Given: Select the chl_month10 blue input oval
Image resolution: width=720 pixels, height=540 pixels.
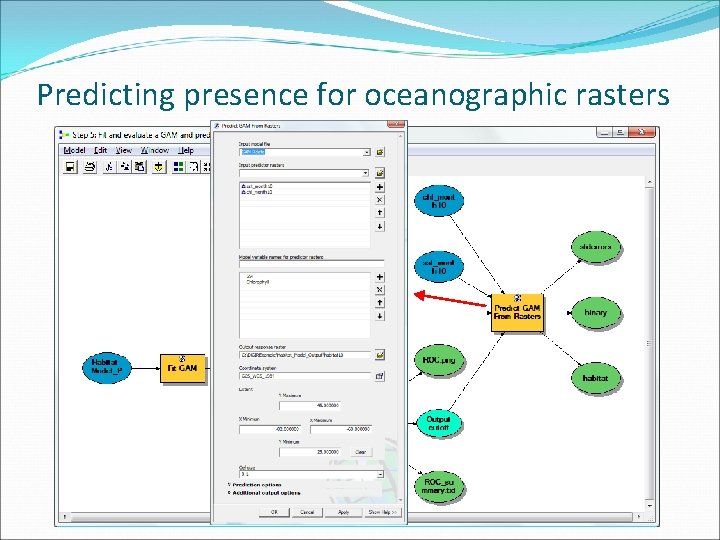Looking at the screenshot, I should (439, 201).
